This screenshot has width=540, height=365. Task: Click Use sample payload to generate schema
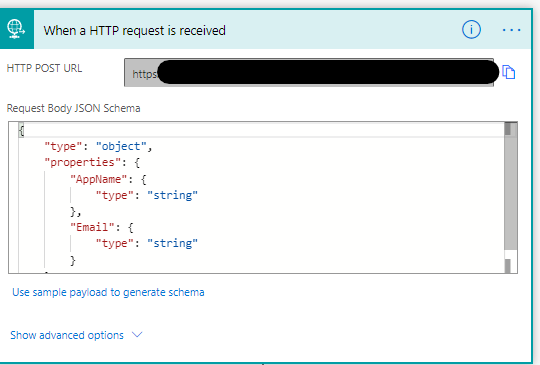point(108,292)
